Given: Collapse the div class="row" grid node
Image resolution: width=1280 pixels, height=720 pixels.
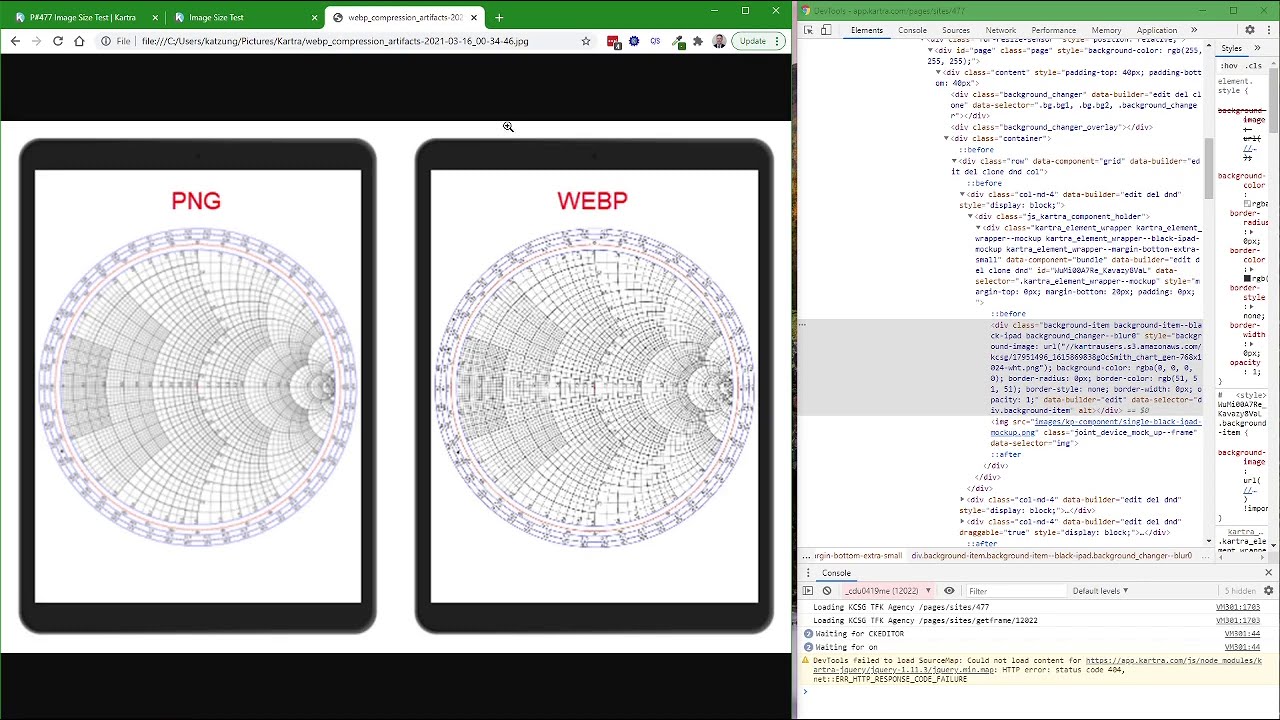Looking at the screenshot, I should click(954, 160).
